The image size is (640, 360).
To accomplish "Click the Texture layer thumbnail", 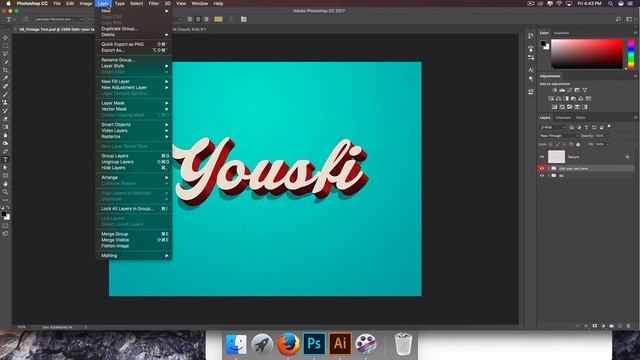I will (x=556, y=157).
